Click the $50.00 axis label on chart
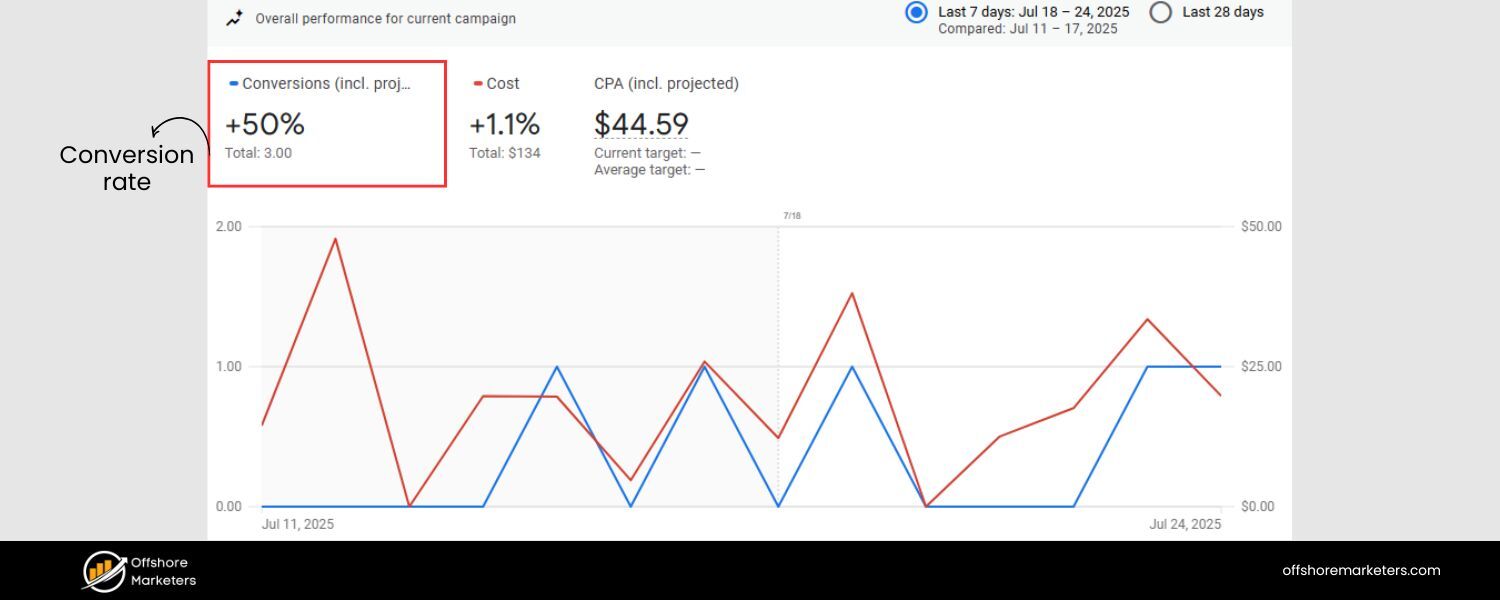 pos(1261,226)
